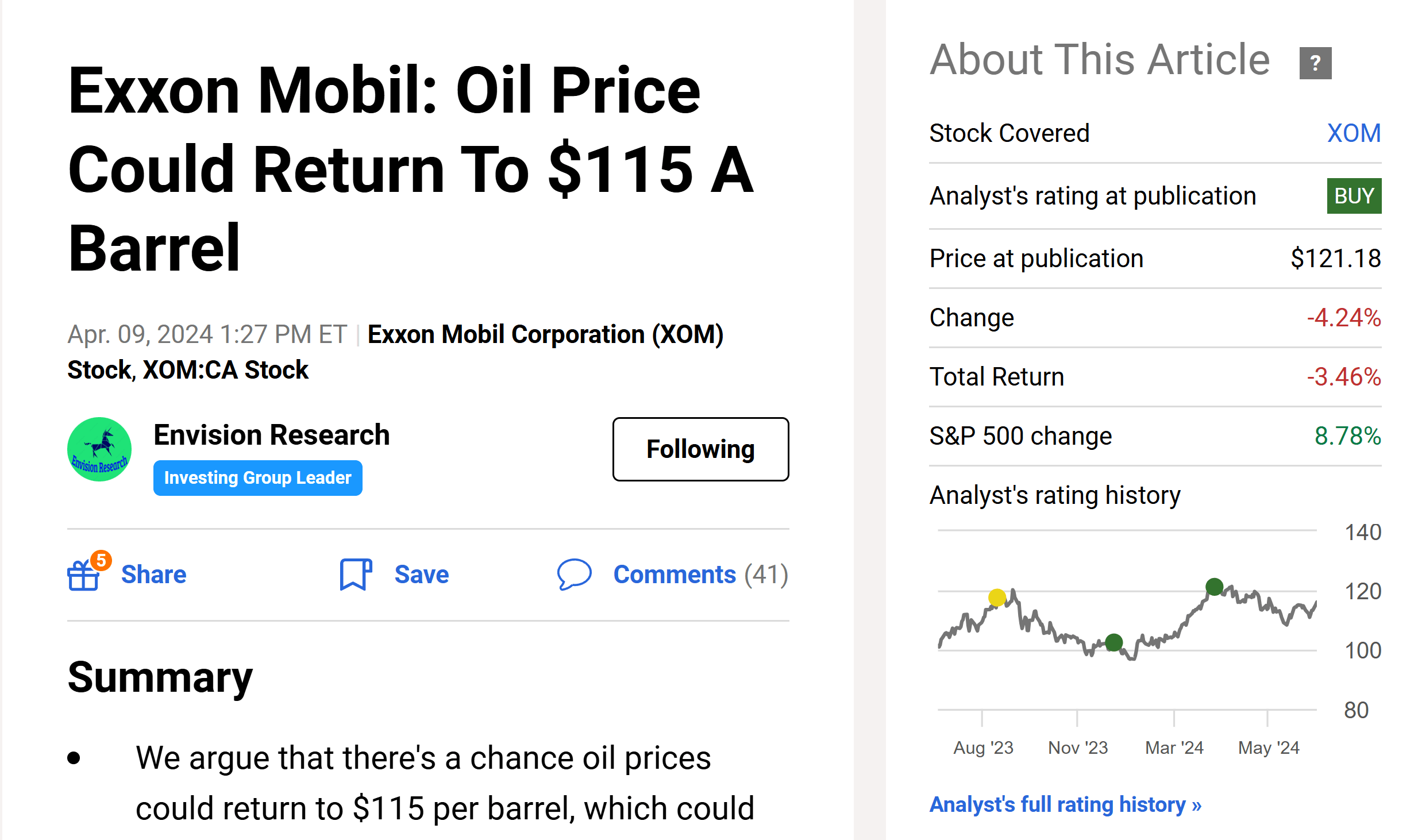Open the Envision Research author name

271,434
